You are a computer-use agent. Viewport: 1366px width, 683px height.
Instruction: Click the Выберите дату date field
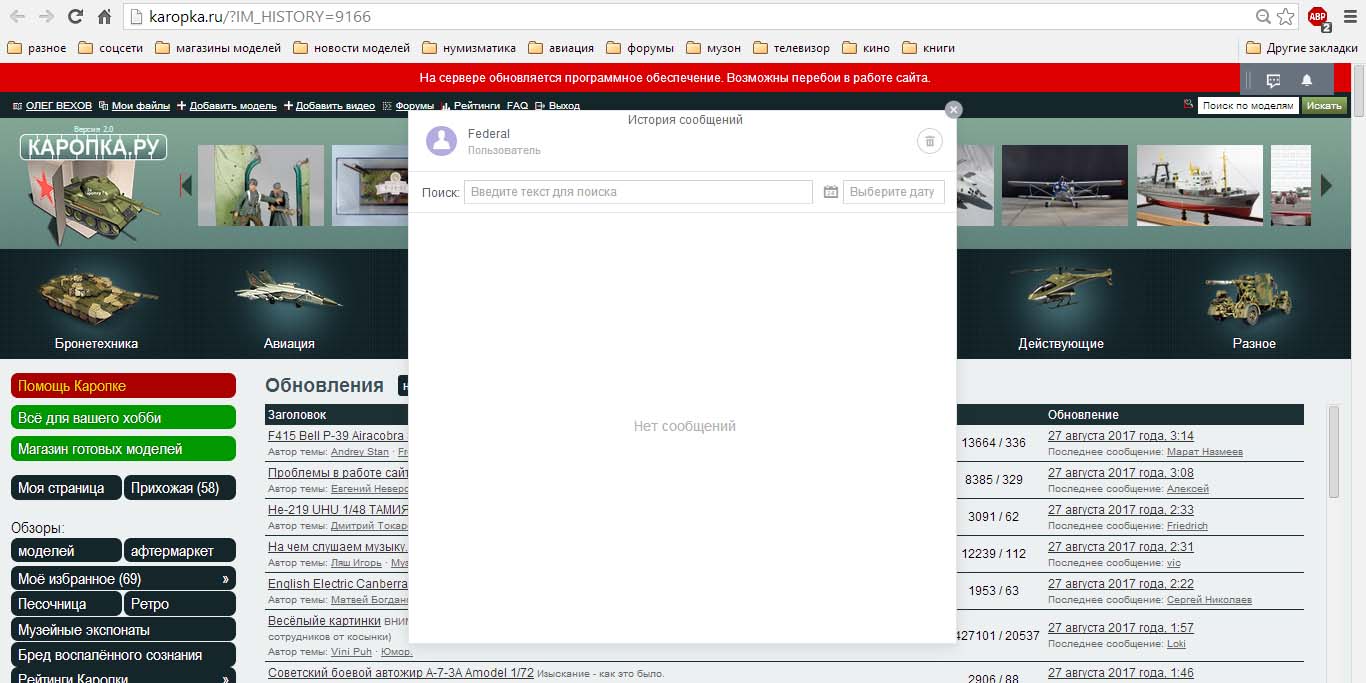893,192
